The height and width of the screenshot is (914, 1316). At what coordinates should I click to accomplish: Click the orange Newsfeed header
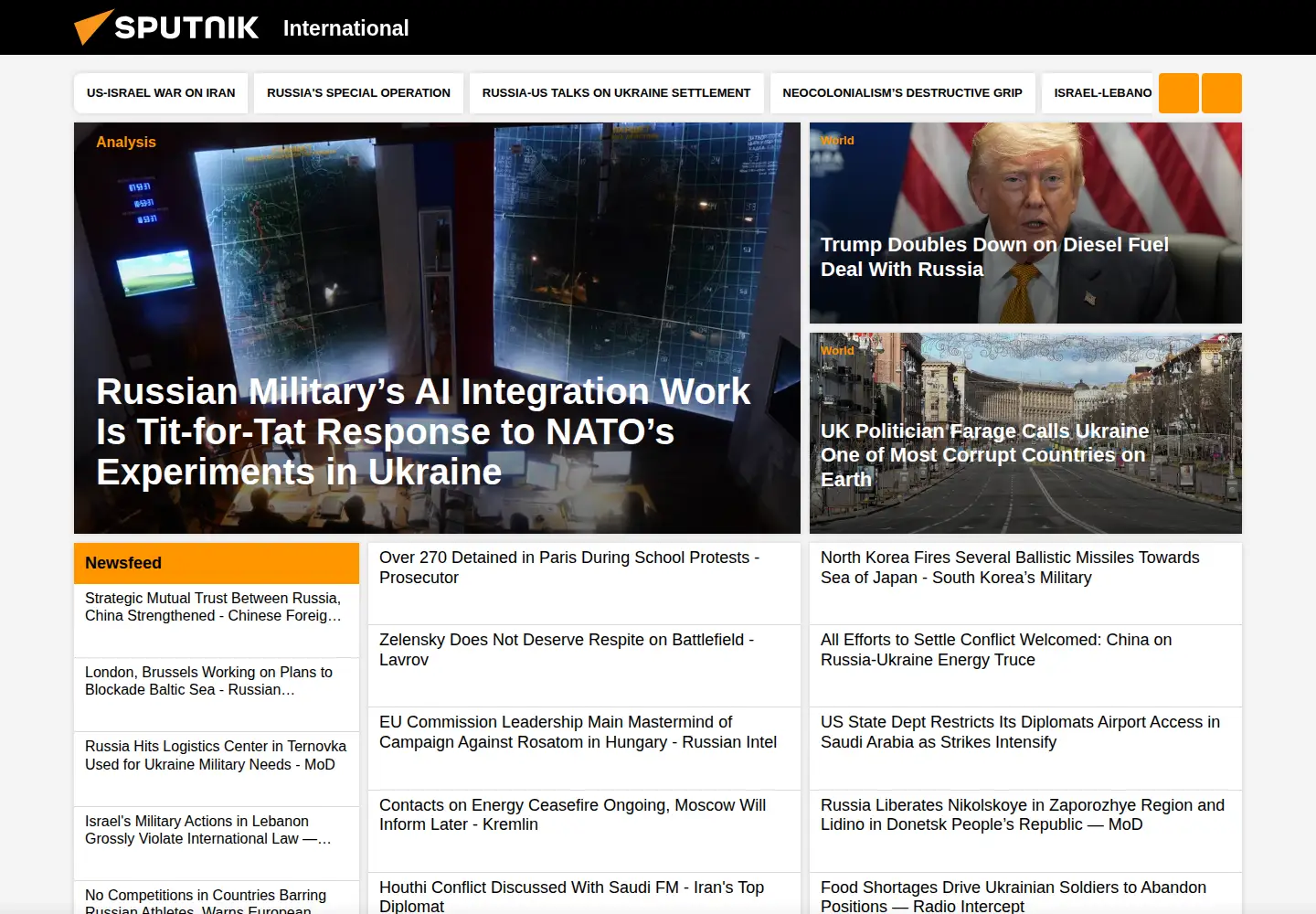point(217,563)
